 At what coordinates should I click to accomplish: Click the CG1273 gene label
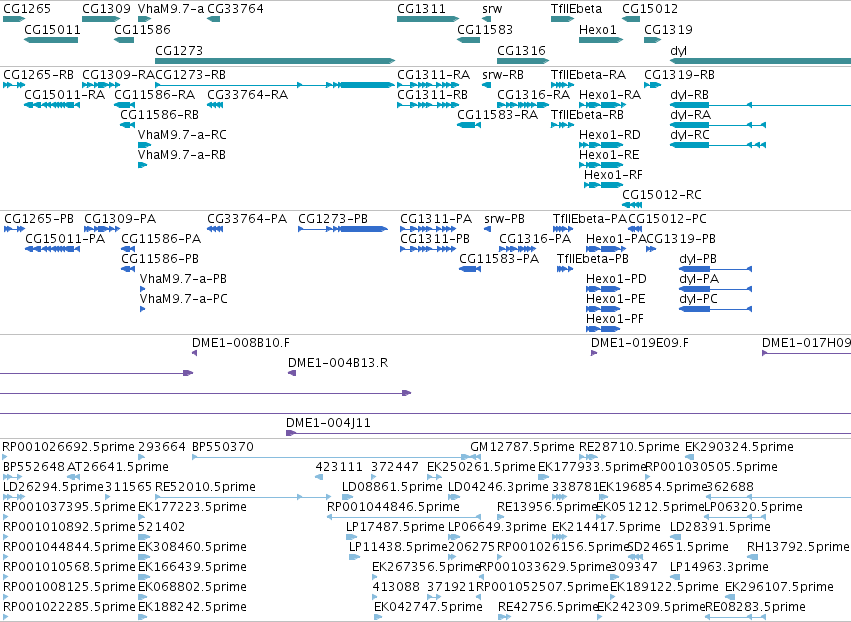point(179,50)
